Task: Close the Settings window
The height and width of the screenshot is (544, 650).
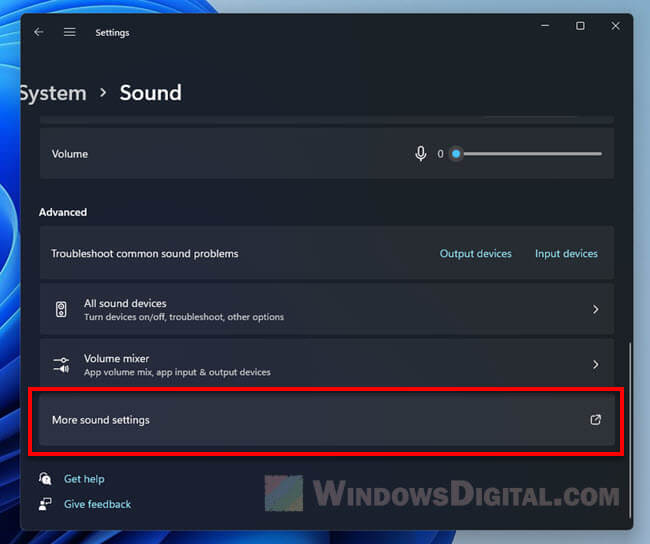Action: click(x=616, y=26)
